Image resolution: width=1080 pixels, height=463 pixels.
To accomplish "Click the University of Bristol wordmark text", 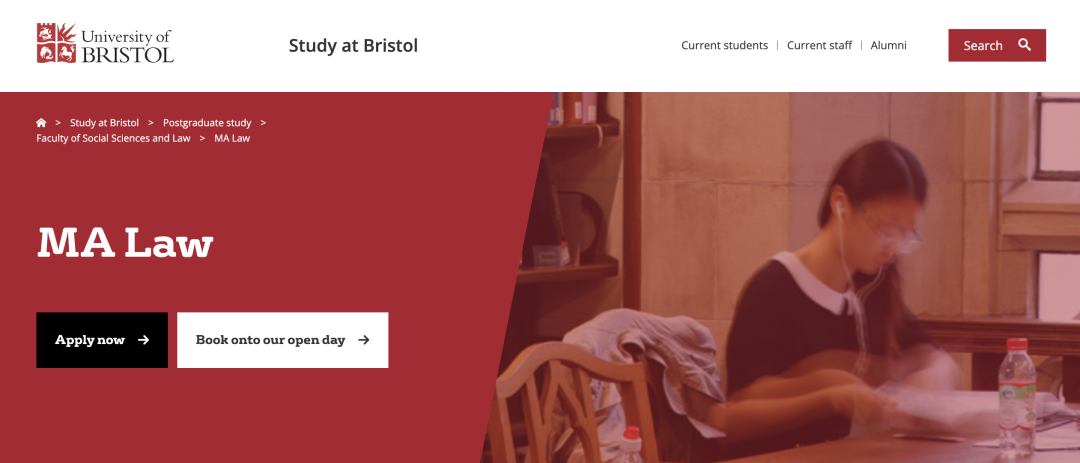I will [x=127, y=46].
